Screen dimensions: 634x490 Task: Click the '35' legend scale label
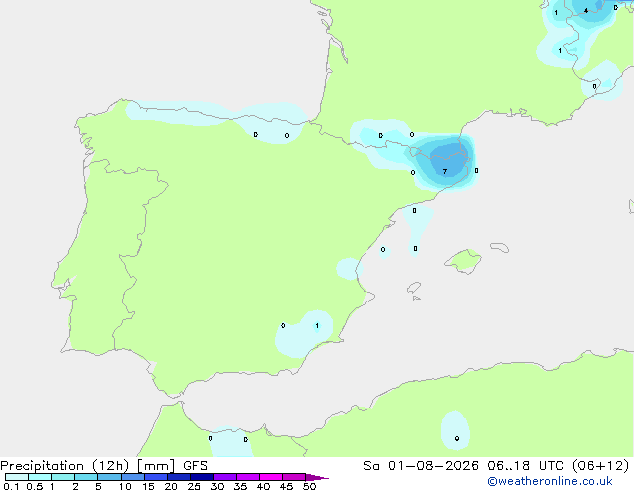pos(240,486)
